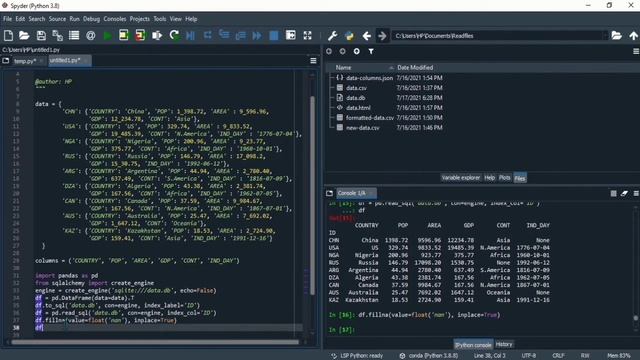Go to next cursor position arrow
This screenshot has width=640, height=360.
click(382, 36)
